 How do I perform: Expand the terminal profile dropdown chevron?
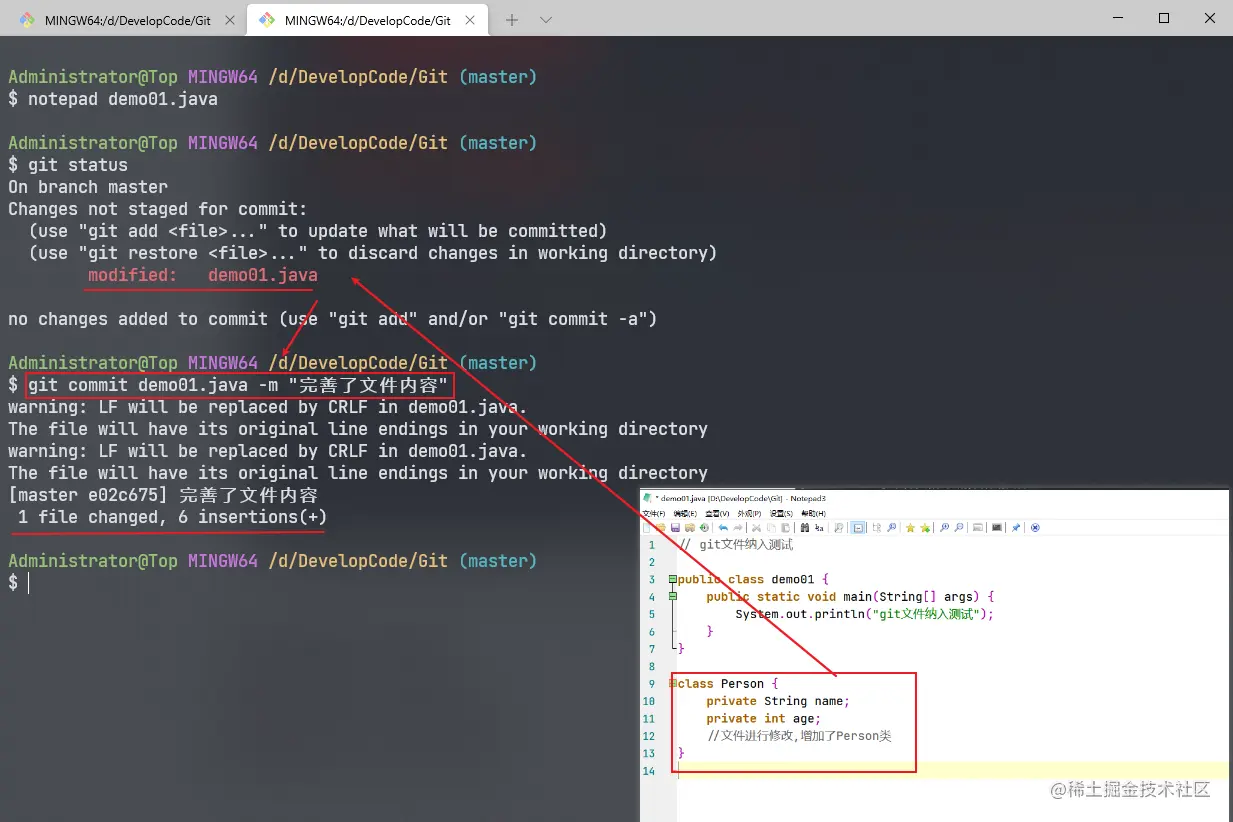click(x=546, y=20)
